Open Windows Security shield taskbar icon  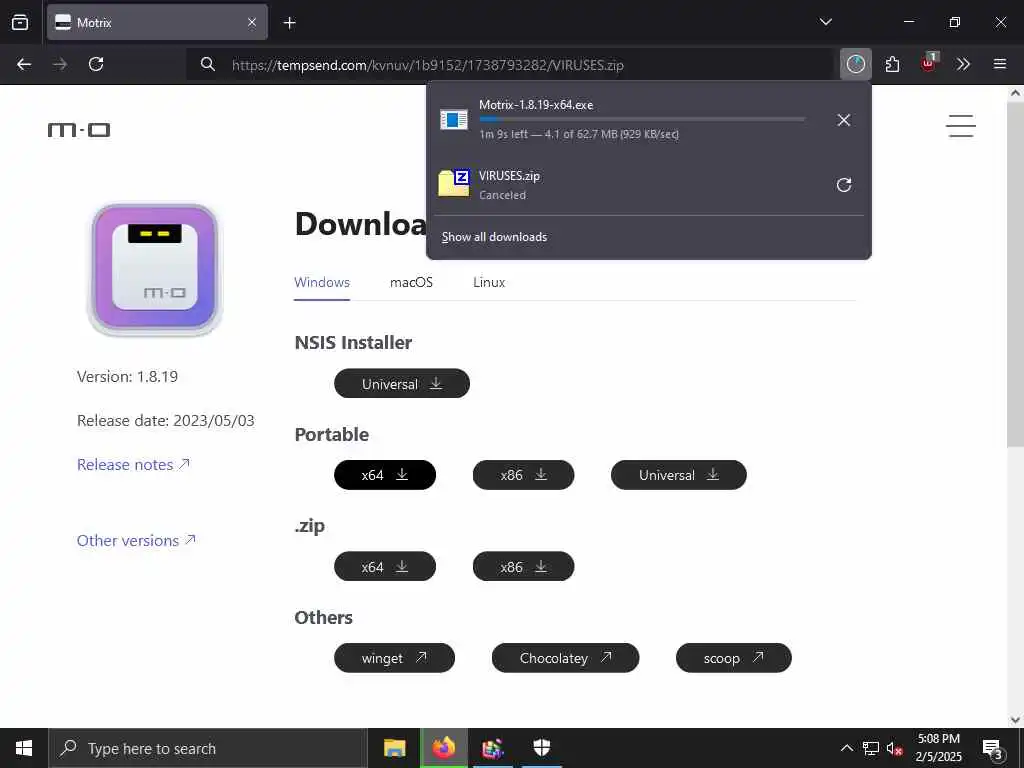[x=542, y=748]
